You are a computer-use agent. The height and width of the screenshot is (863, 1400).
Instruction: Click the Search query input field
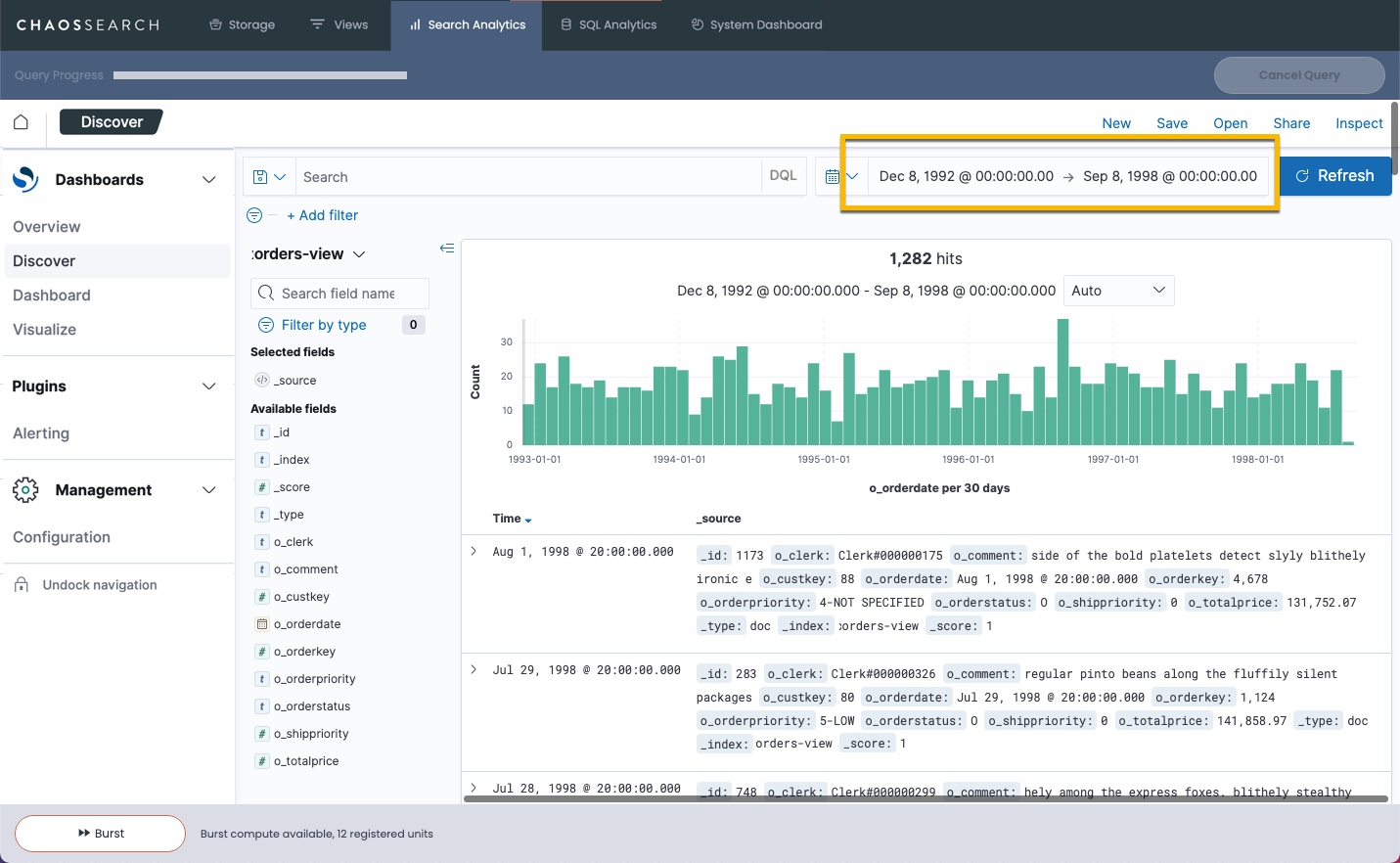coord(528,177)
